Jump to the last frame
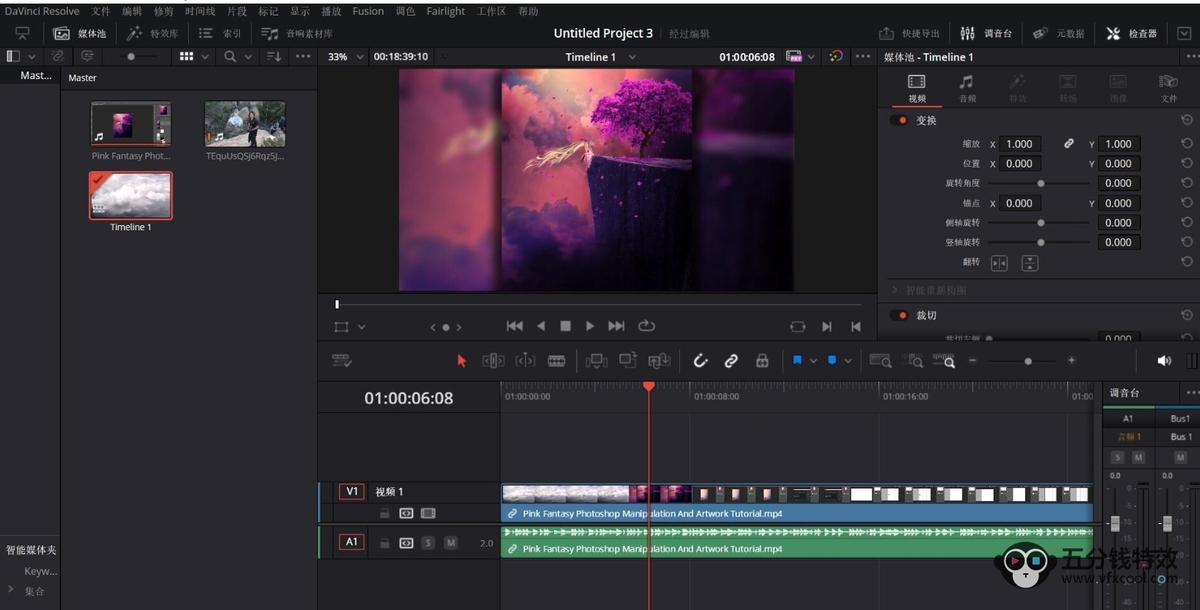 pyautogui.click(x=616, y=326)
